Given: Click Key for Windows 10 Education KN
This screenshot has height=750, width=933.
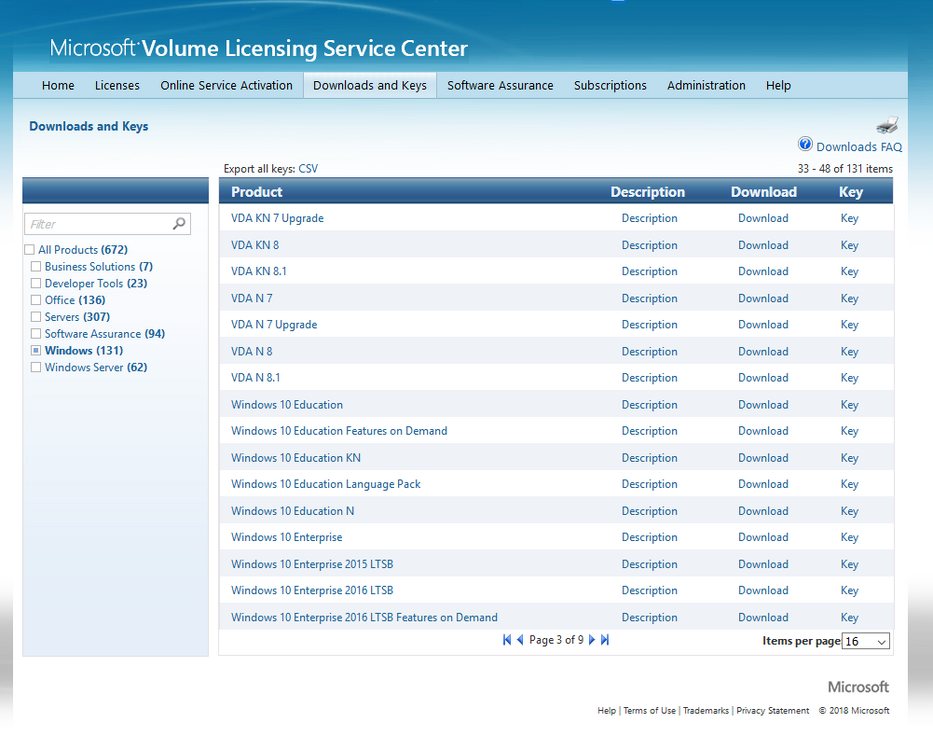Looking at the screenshot, I should pyautogui.click(x=849, y=458).
